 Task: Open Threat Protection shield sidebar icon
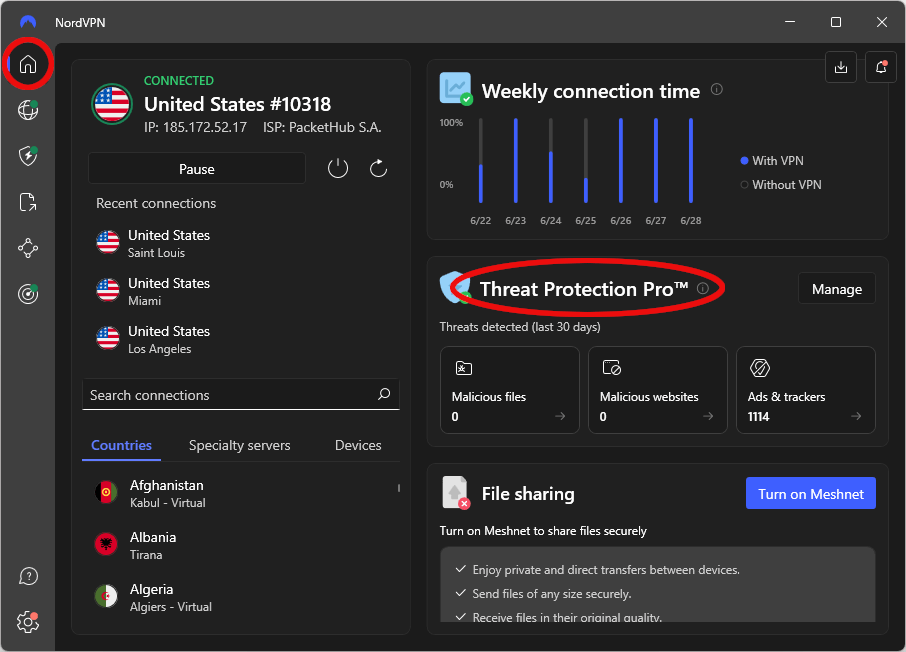[x=28, y=155]
